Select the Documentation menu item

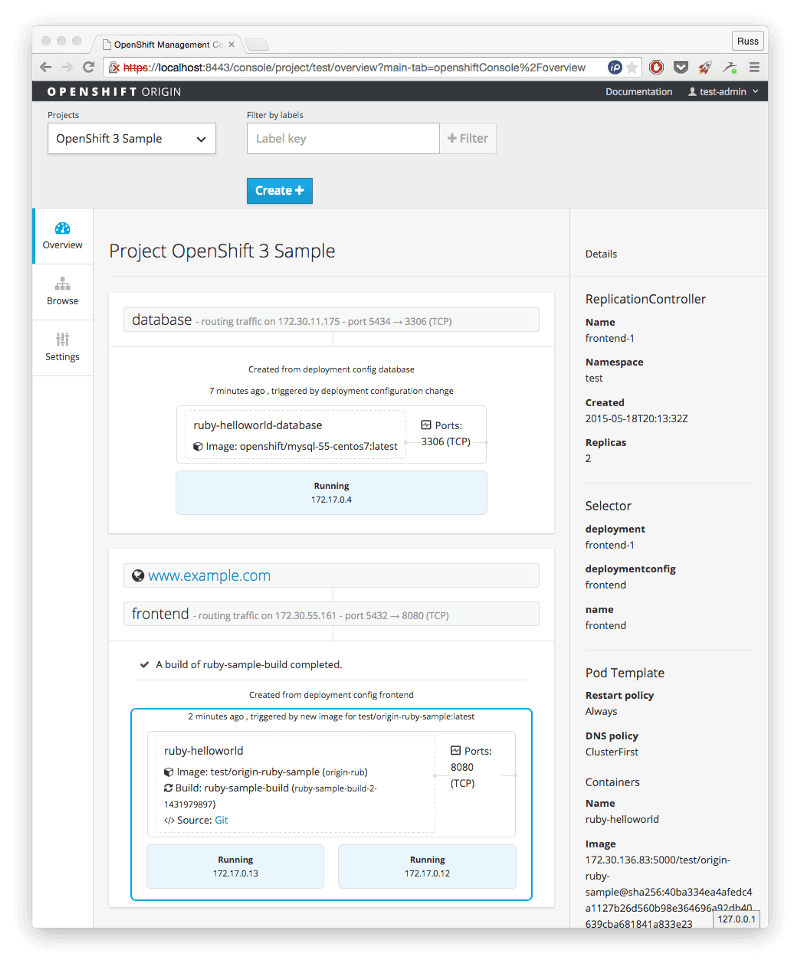(639, 91)
